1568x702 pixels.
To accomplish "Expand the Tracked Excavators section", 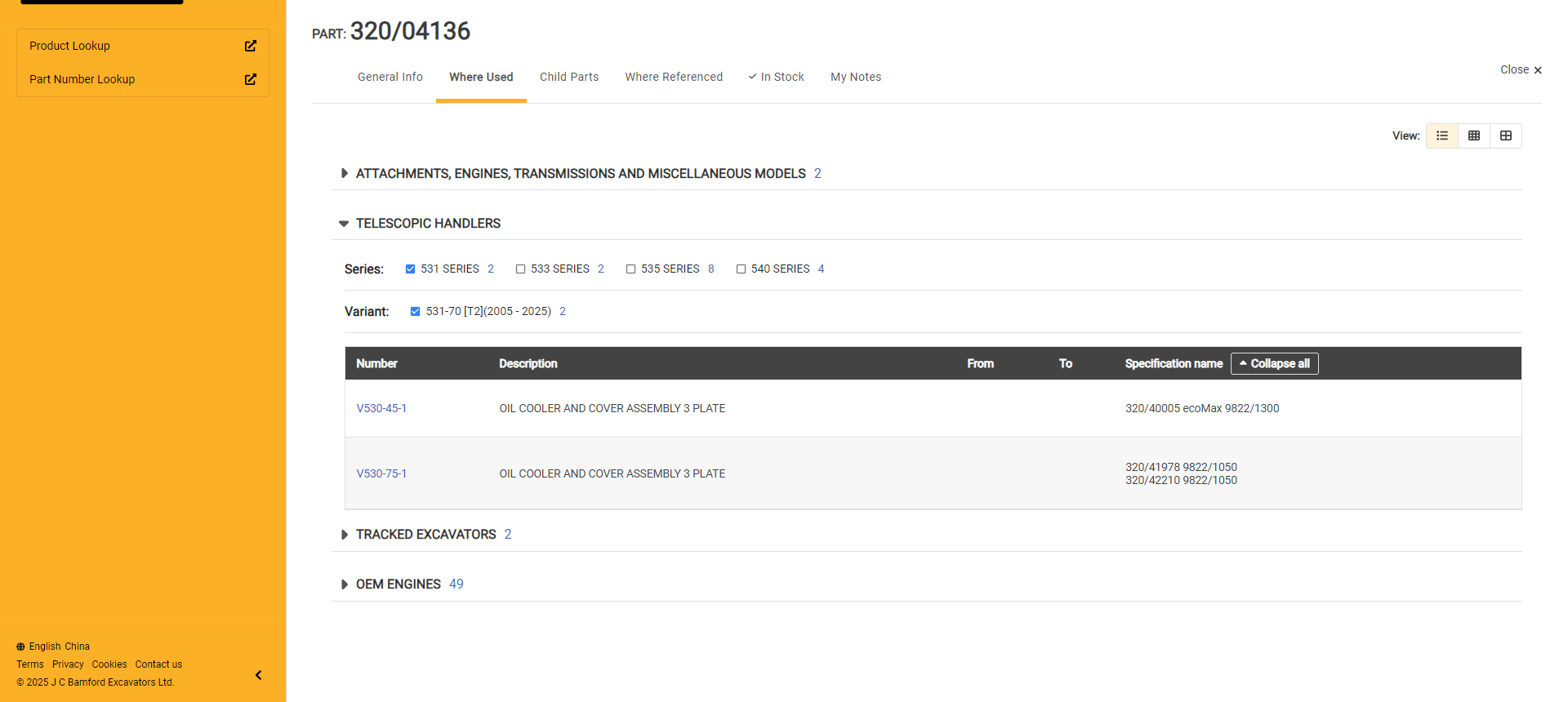I will 344,535.
